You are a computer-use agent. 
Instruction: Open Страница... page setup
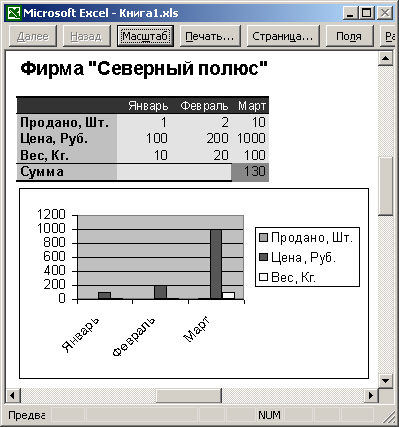coord(283,36)
